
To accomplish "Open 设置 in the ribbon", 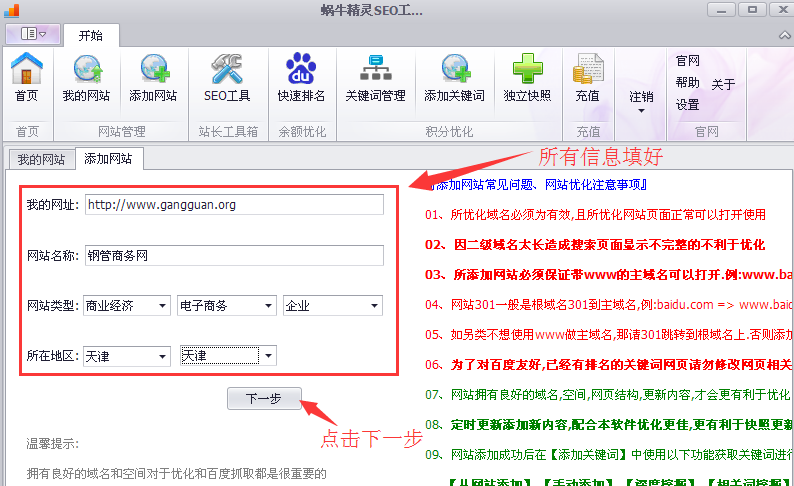I will click(687, 105).
